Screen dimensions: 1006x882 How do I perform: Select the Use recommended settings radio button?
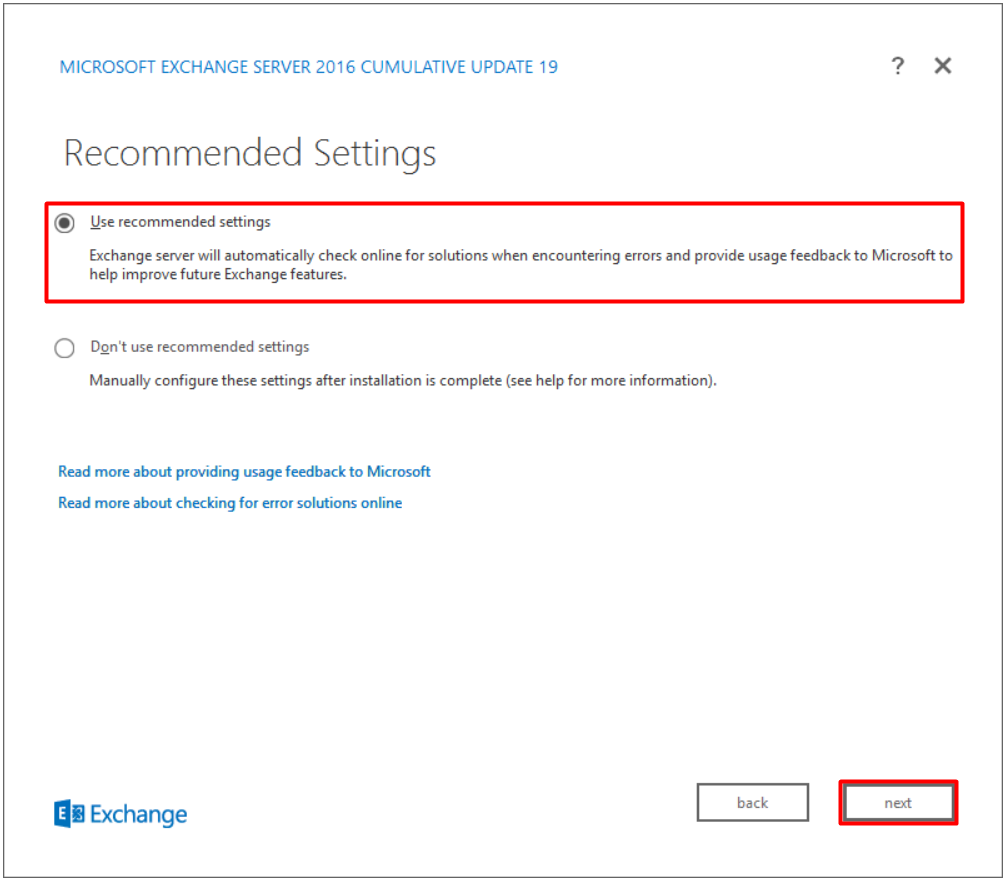pos(64,223)
